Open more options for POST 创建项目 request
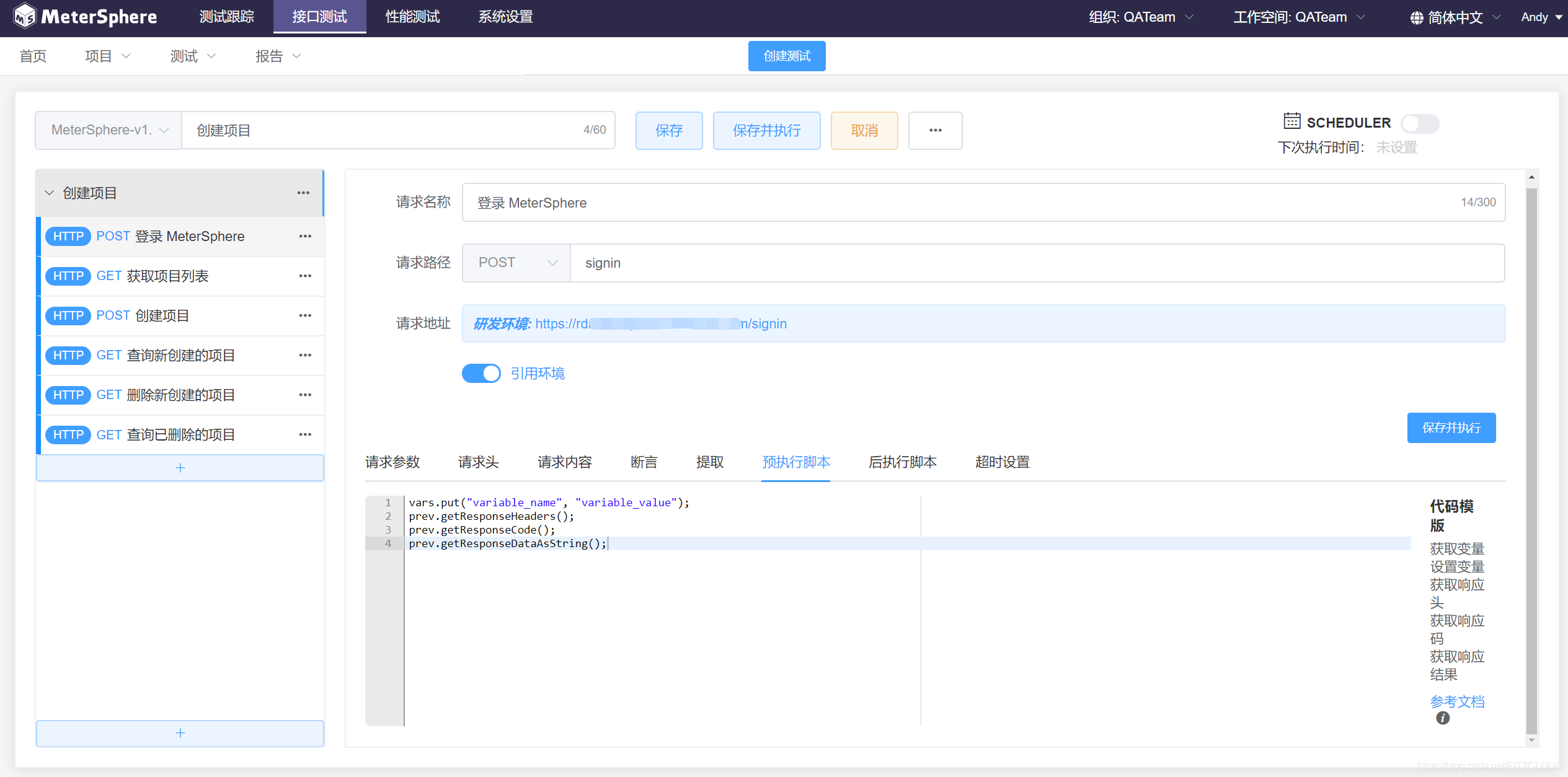The height and width of the screenshot is (777, 1568). [x=305, y=315]
